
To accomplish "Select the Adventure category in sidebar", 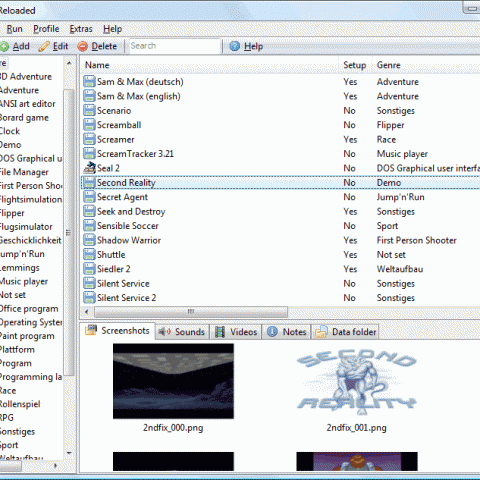I will [x=19, y=90].
